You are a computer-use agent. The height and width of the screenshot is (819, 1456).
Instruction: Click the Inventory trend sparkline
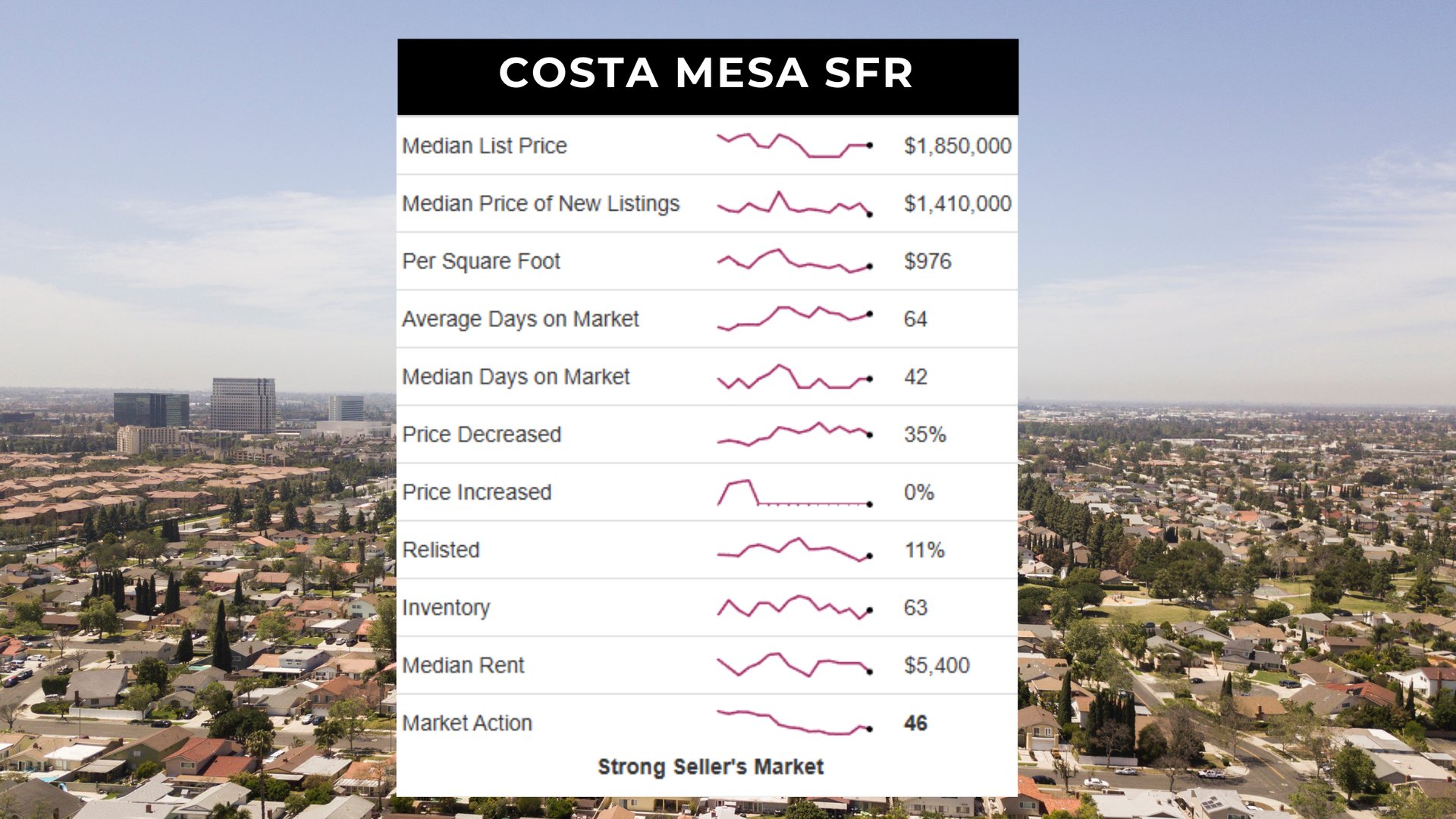(794, 607)
